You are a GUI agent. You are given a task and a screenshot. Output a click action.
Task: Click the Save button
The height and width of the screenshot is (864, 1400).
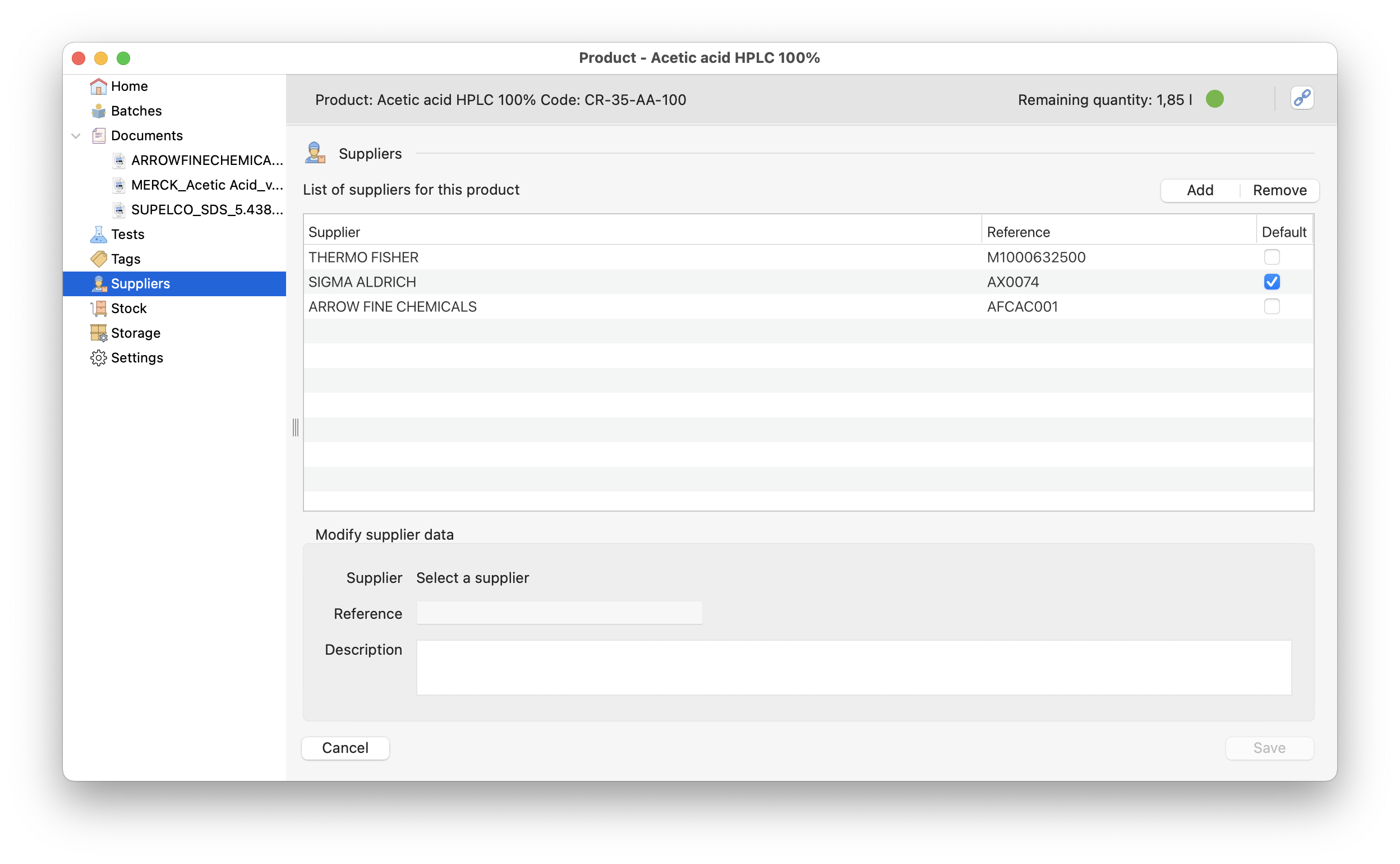1269,748
